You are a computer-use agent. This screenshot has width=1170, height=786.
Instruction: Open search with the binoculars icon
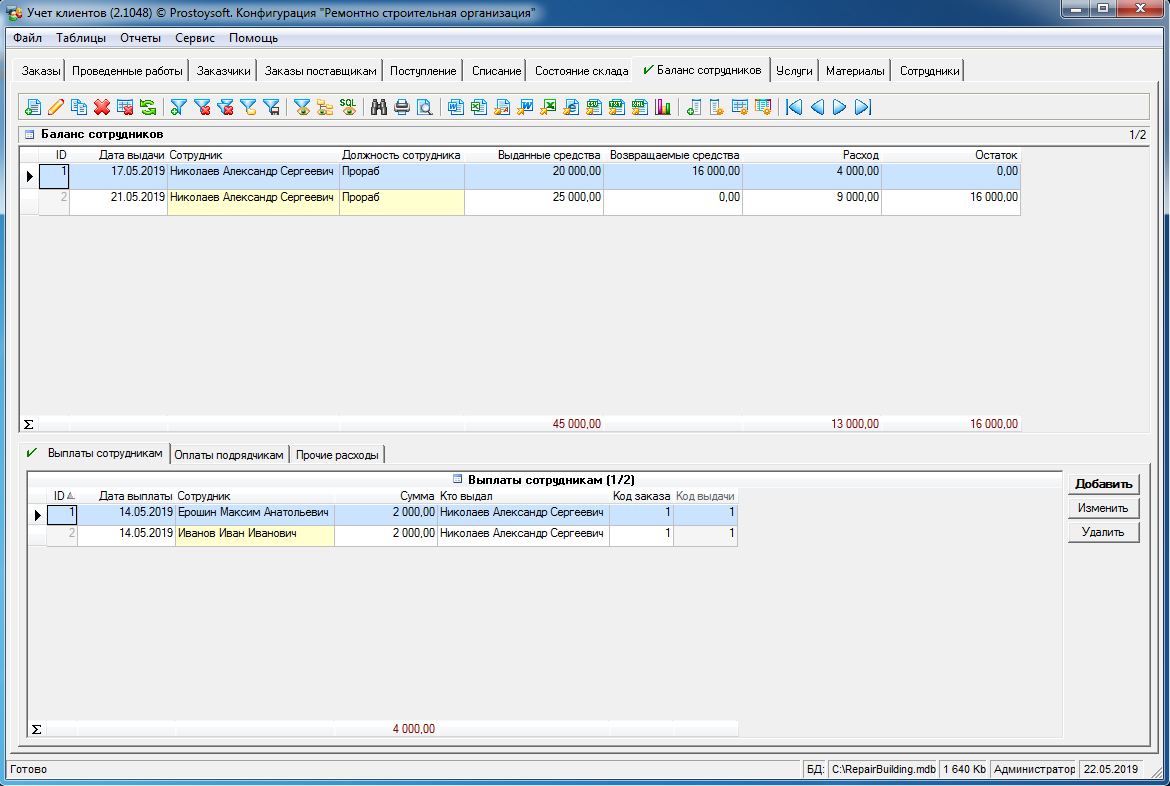pyautogui.click(x=379, y=107)
